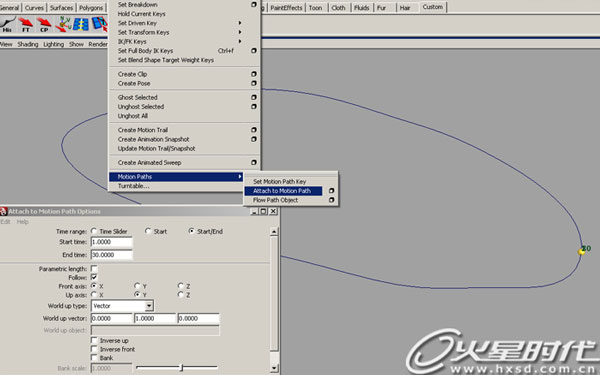Click the CP shelf icon

tap(44, 24)
